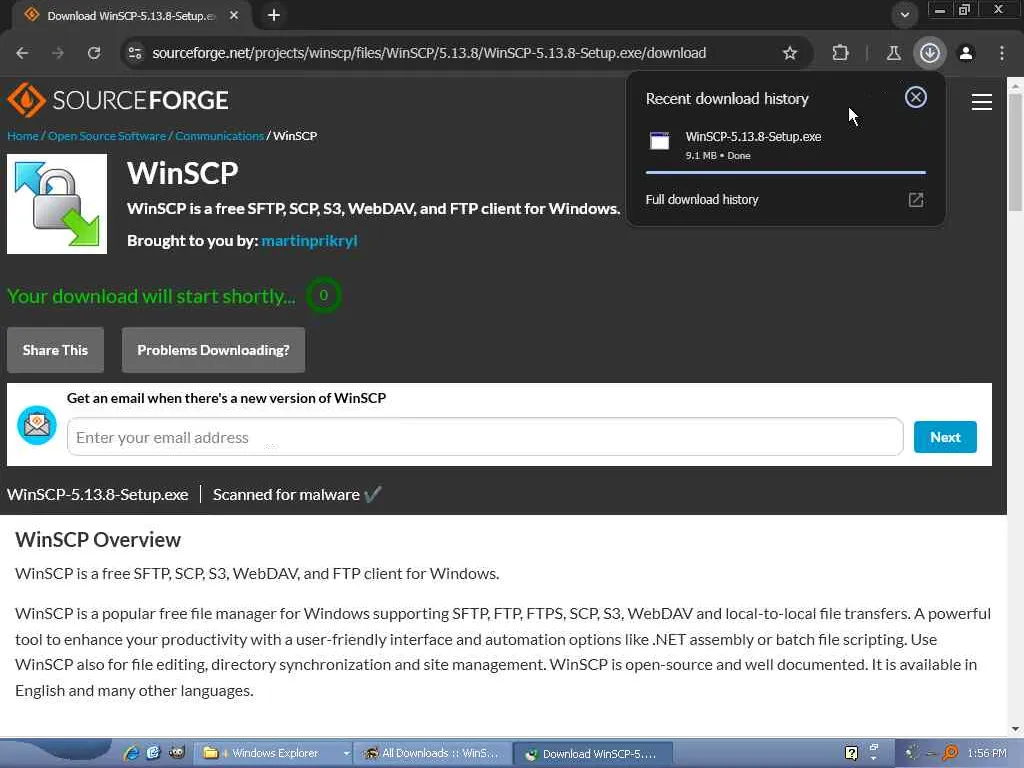1024x768 pixels.
Task: Open the martinprikryl profile link
Action: (310, 241)
